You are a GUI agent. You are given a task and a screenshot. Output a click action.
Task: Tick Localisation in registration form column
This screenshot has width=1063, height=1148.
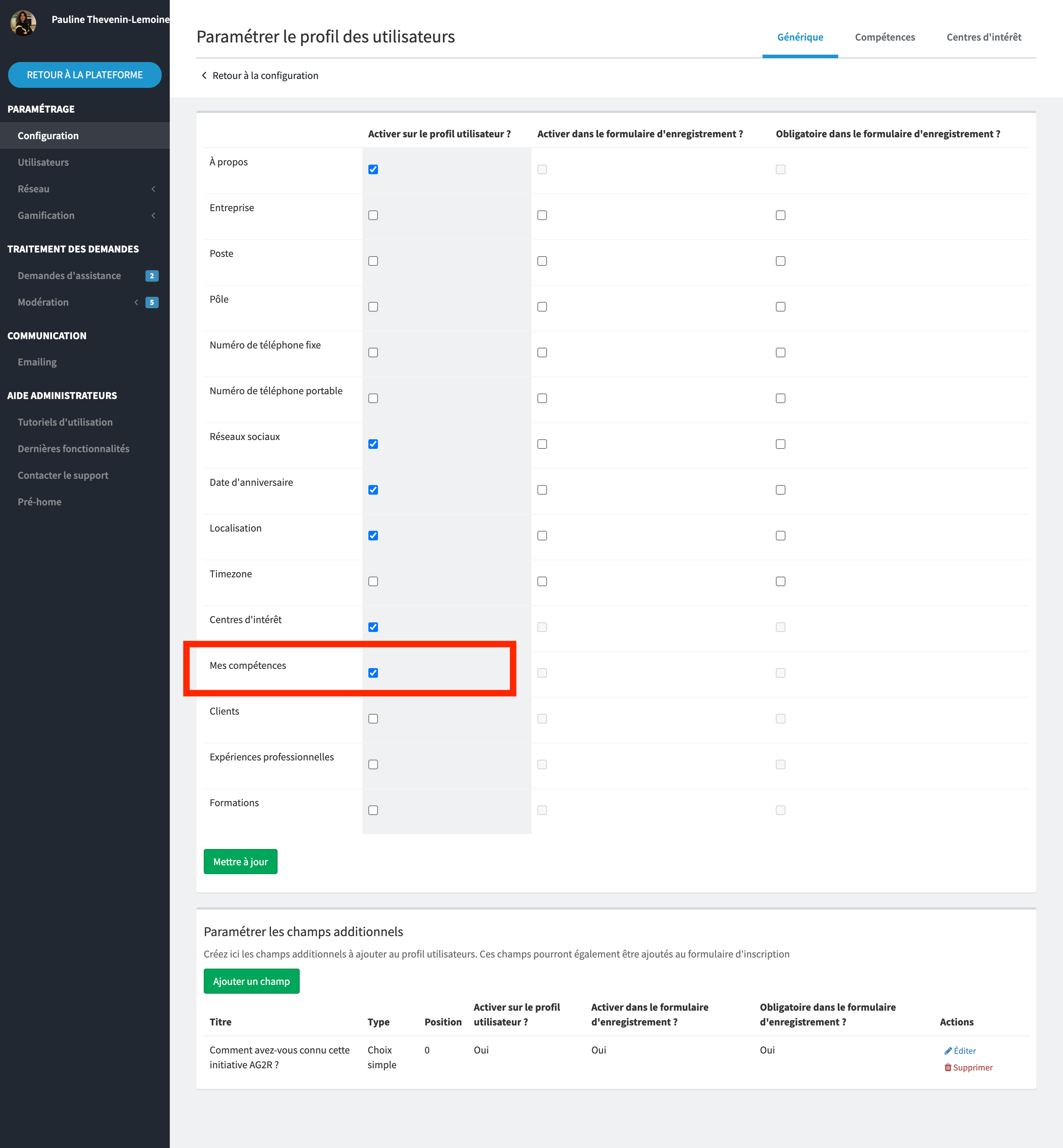[542, 536]
